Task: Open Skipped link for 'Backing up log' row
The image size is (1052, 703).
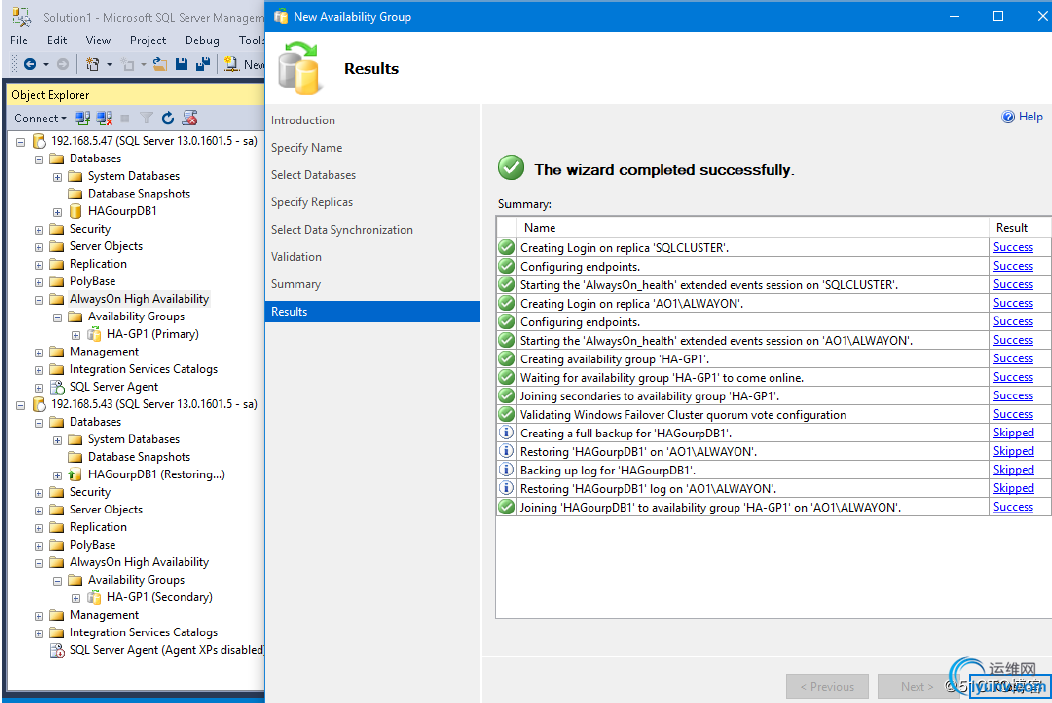Action: click(x=1013, y=470)
